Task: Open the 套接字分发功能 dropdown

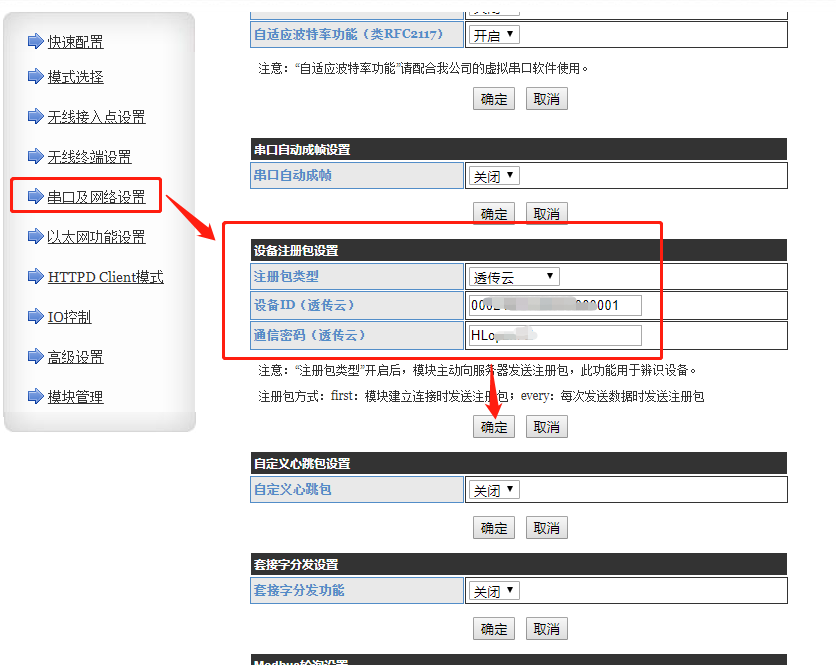Action: [x=494, y=591]
